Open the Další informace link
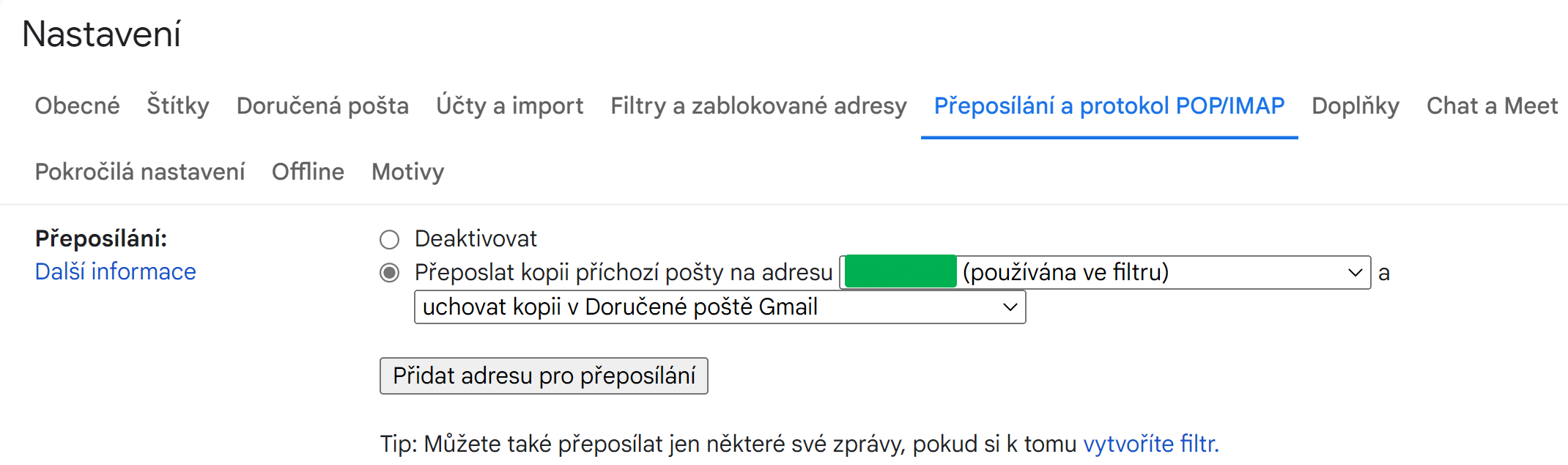This screenshot has width=1568, height=465. click(116, 272)
